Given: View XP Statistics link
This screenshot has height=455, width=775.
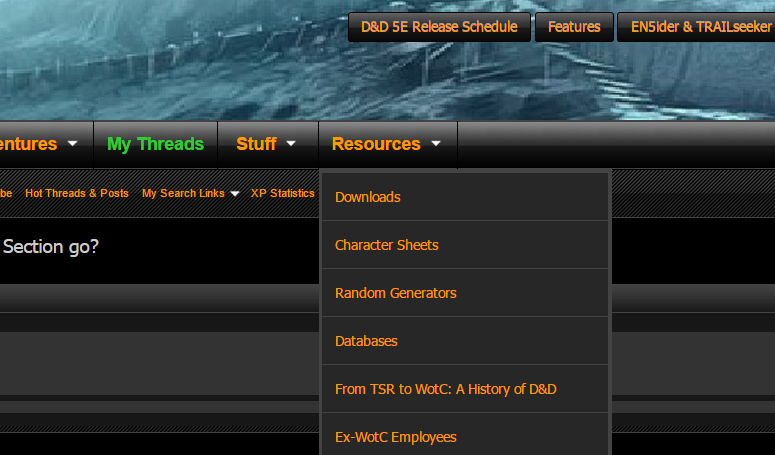Looking at the screenshot, I should 283,193.
